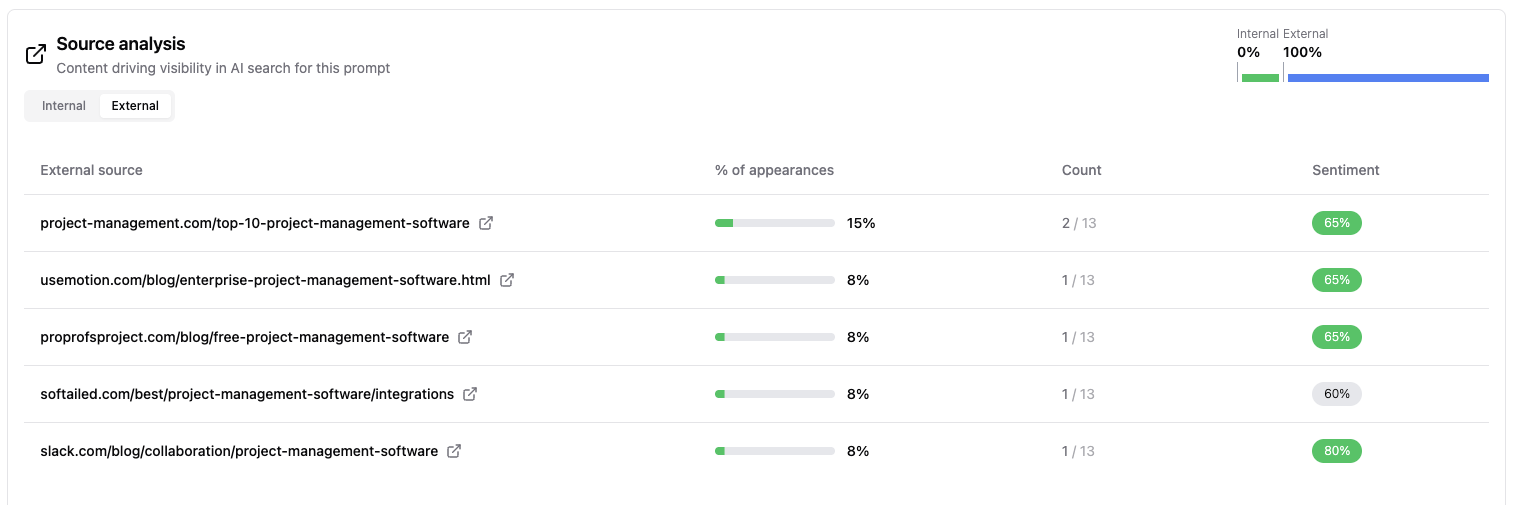Screen dimensions: 1514x505
Task: Click the green Internal share bar
Action: tap(1260, 77)
